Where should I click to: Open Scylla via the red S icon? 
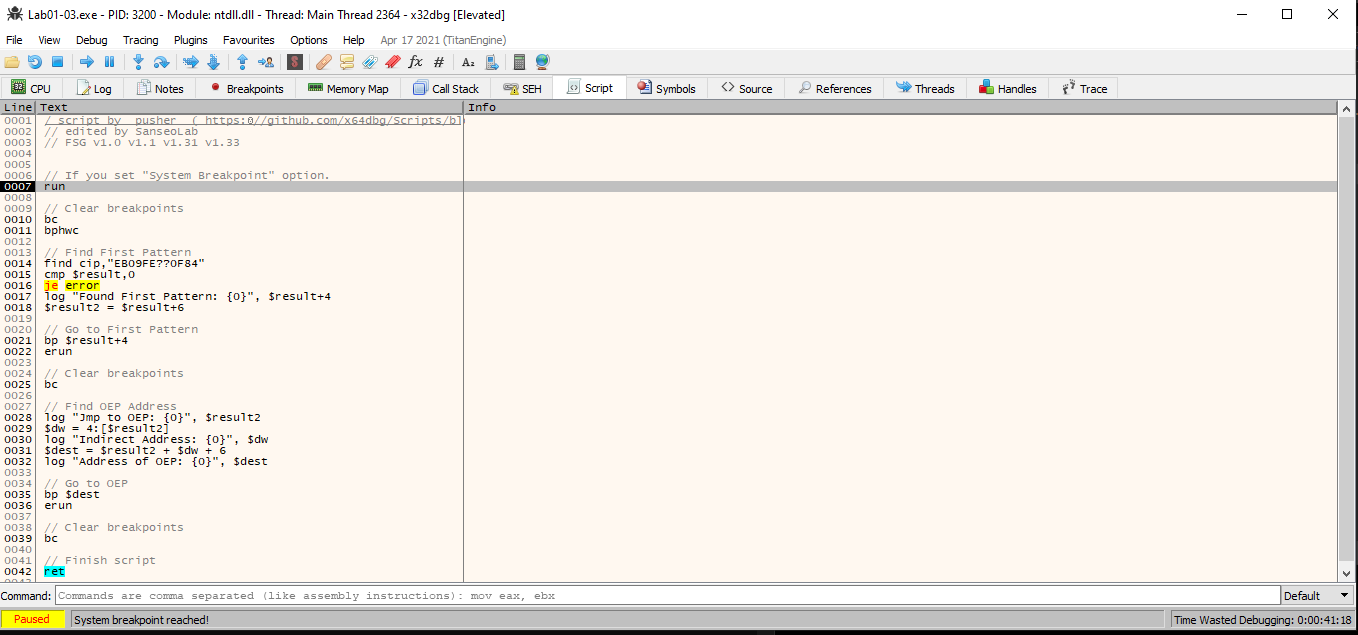tap(294, 62)
